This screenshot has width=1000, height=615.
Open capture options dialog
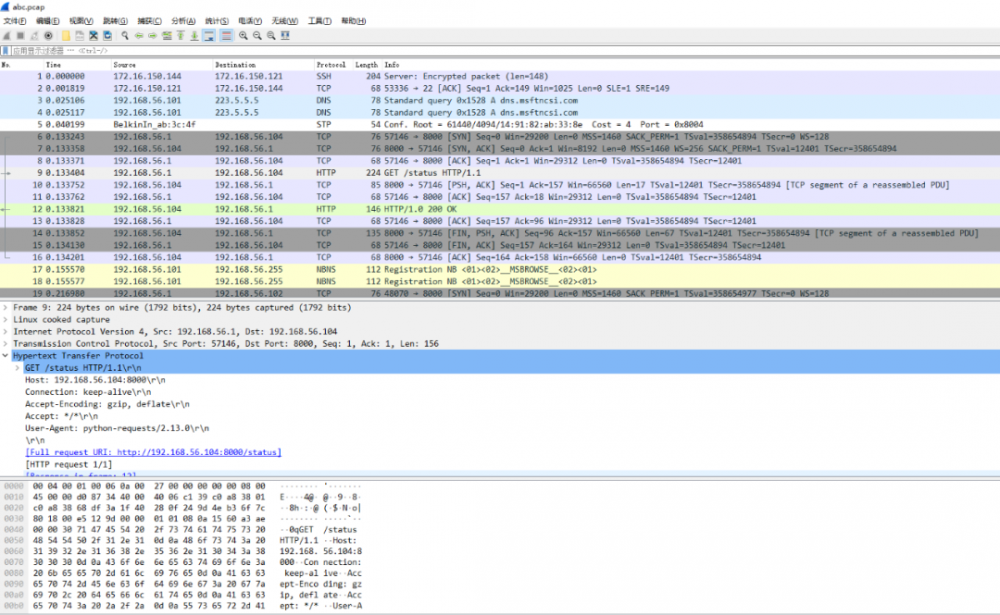(x=48, y=36)
